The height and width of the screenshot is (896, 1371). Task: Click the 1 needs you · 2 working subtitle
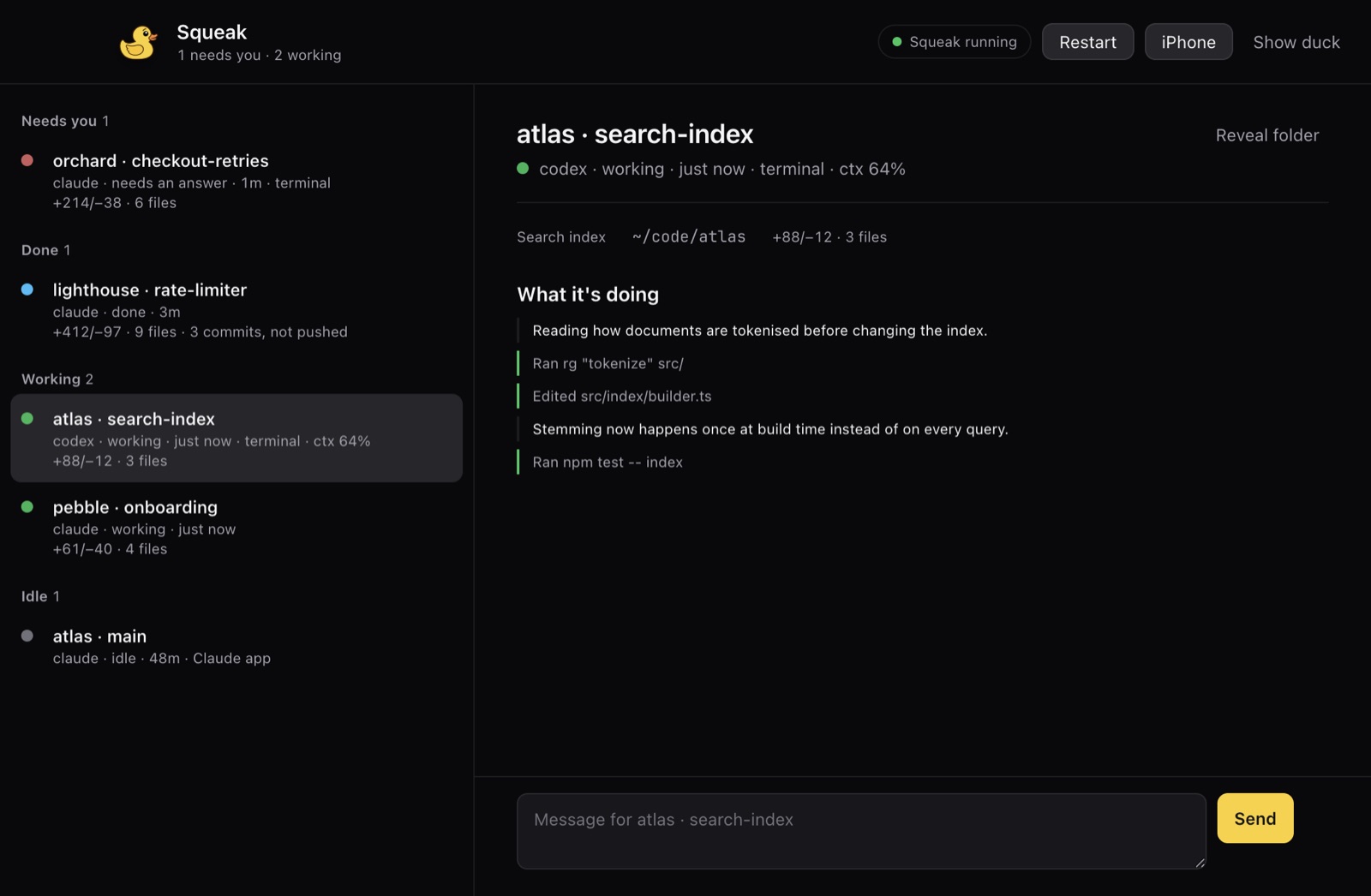260,56
